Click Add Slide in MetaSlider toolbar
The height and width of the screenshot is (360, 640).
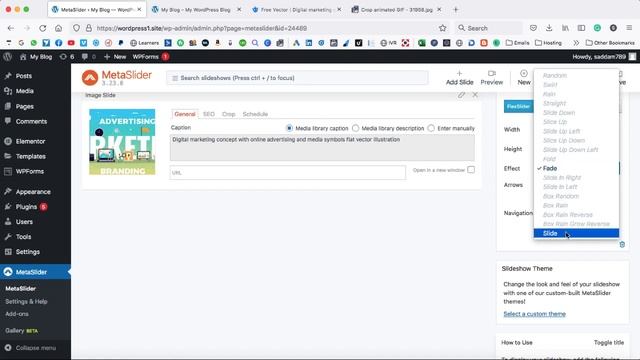(460, 78)
